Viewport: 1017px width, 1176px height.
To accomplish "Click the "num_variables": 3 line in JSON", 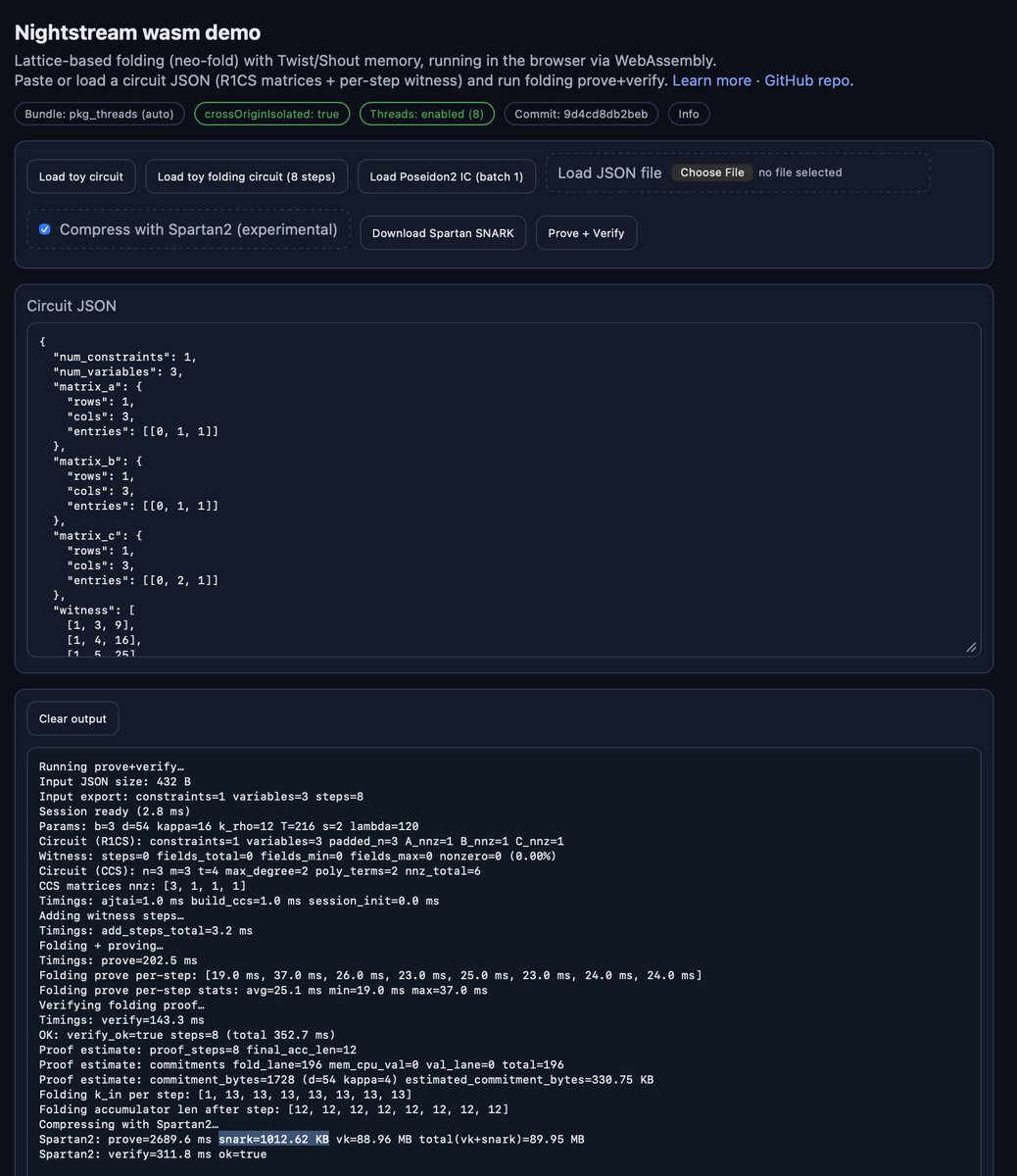I will point(119,371).
